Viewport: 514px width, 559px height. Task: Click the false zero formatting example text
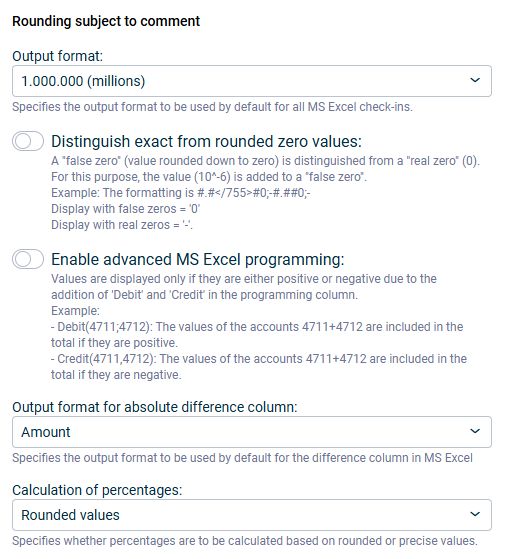[x=181, y=193]
